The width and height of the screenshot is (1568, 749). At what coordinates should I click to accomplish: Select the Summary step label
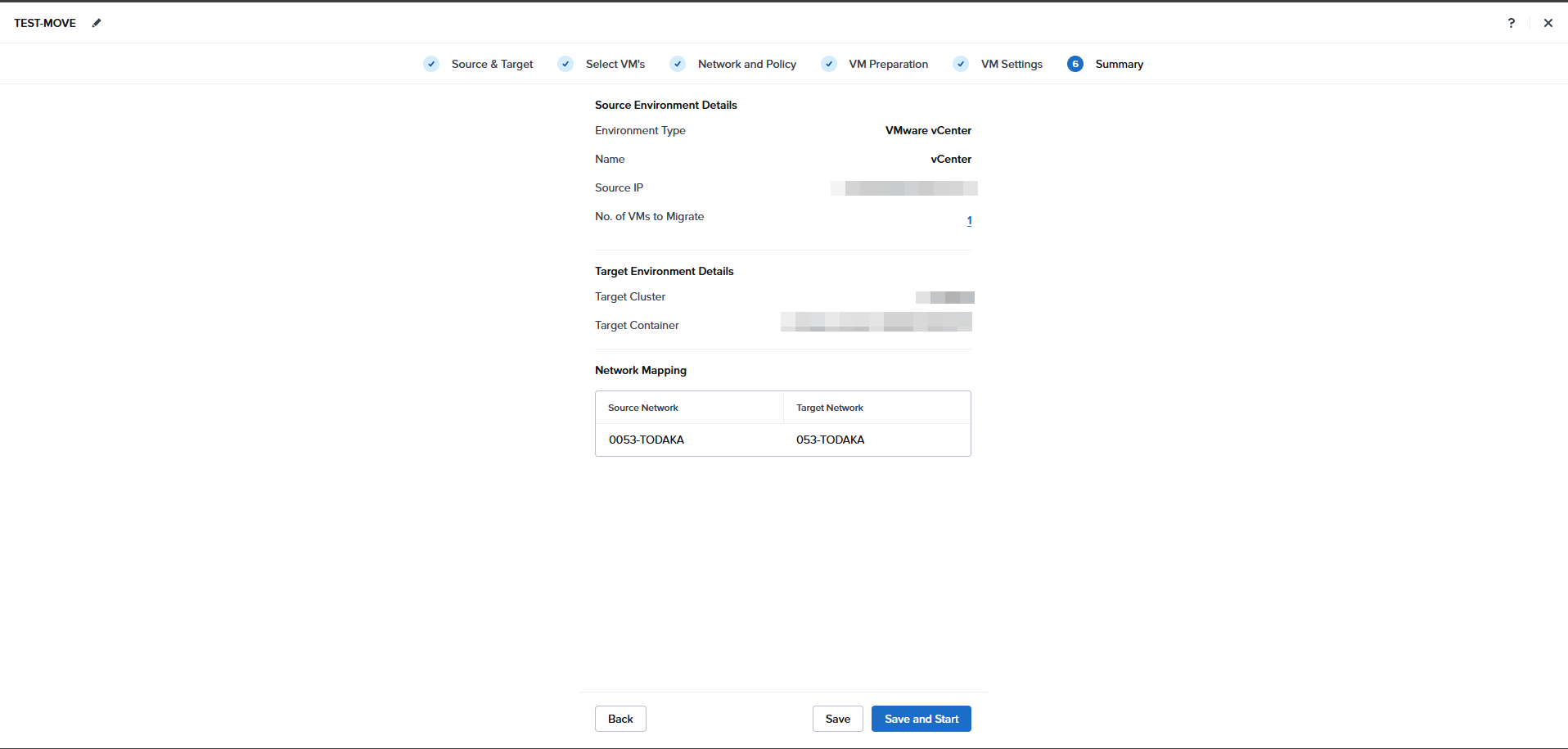coord(1120,64)
